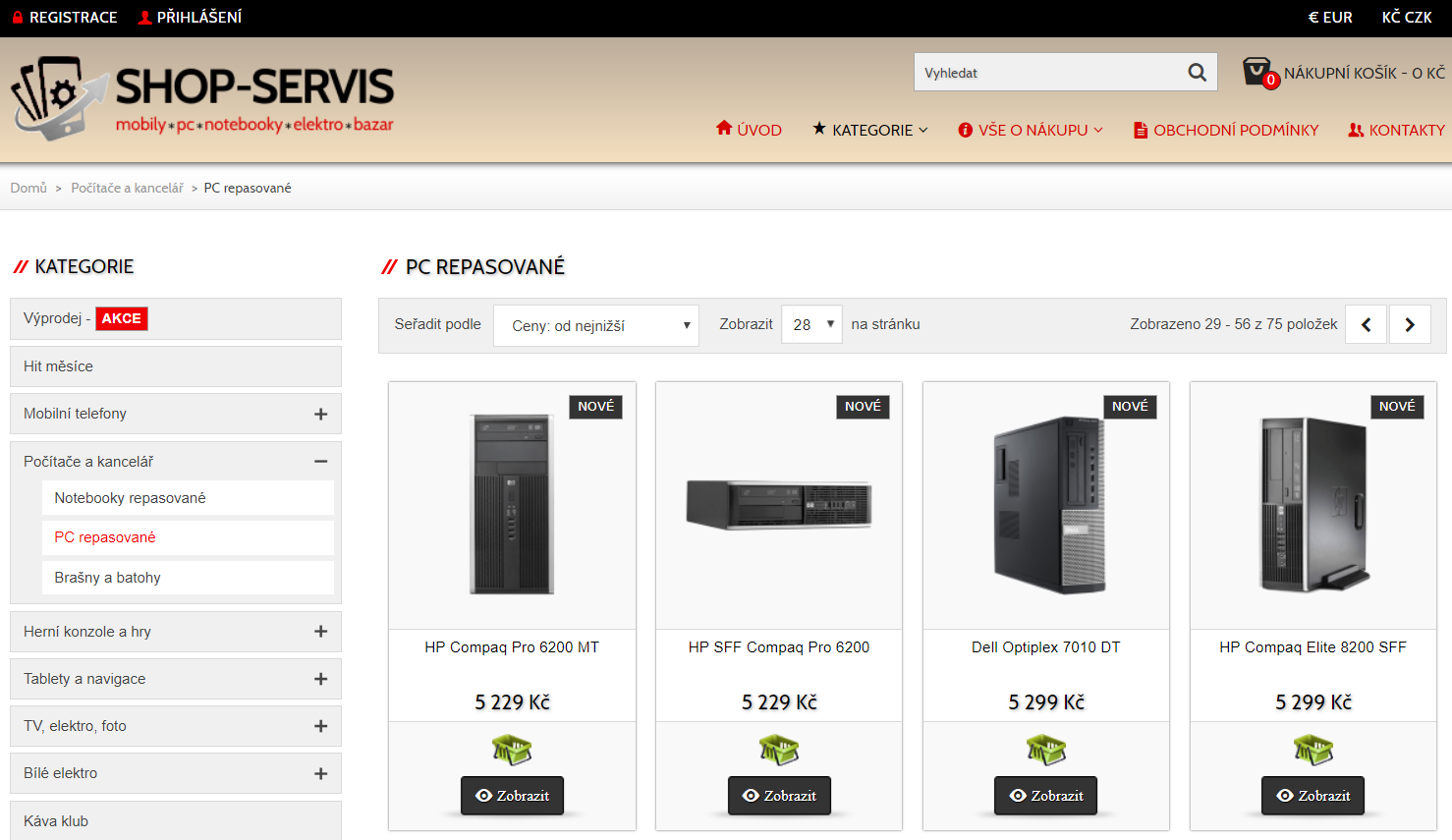Go to next page of products
The height and width of the screenshot is (840, 1452).
[x=1410, y=324]
